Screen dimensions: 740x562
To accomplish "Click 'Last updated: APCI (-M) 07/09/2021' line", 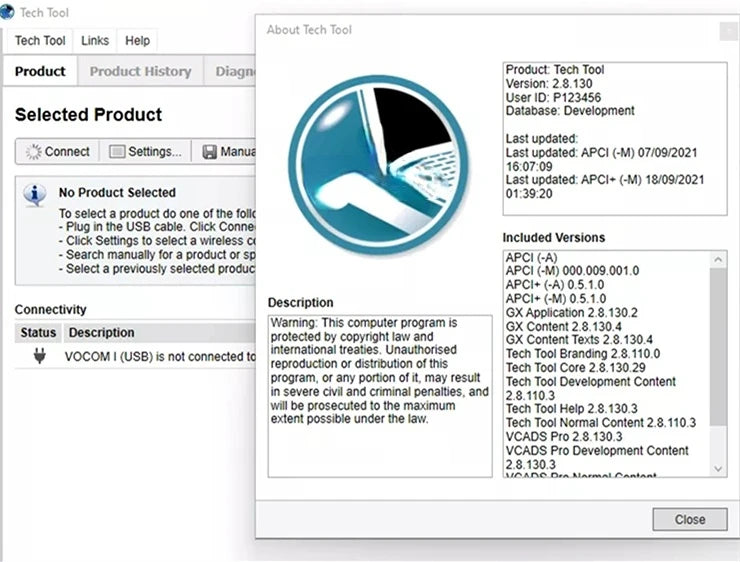I will click(601, 153).
